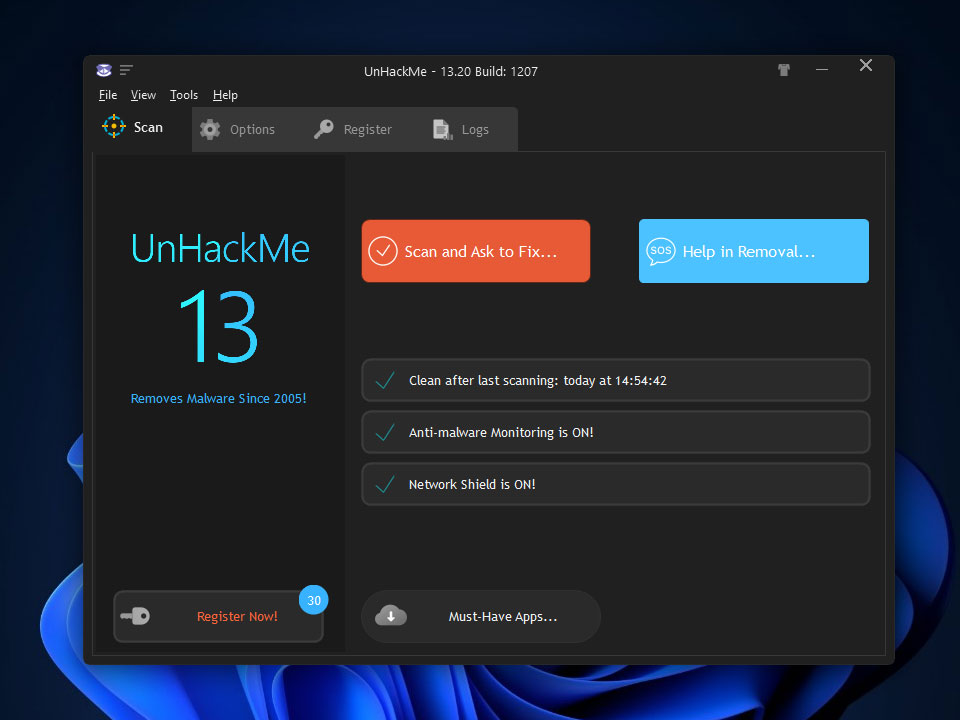Click the Register Now link
This screenshot has height=720, width=960.
[237, 616]
